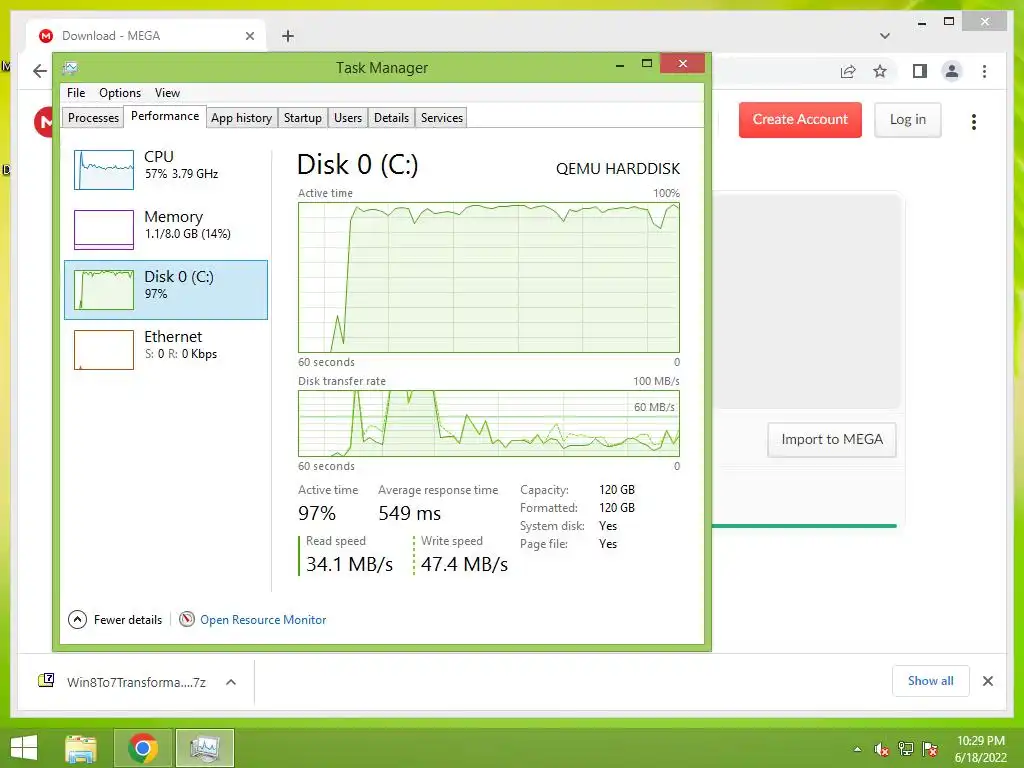1024x768 pixels.
Task: Select the CPU performance item
Action: (x=166, y=169)
